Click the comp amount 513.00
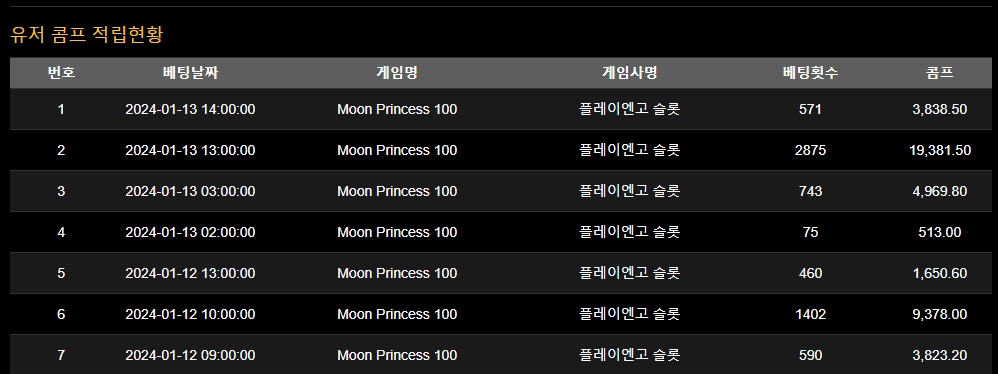 point(940,232)
